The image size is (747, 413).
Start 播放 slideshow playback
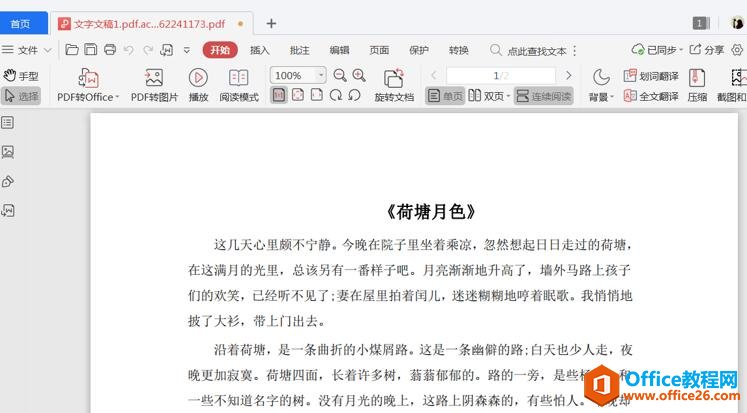coord(198,85)
